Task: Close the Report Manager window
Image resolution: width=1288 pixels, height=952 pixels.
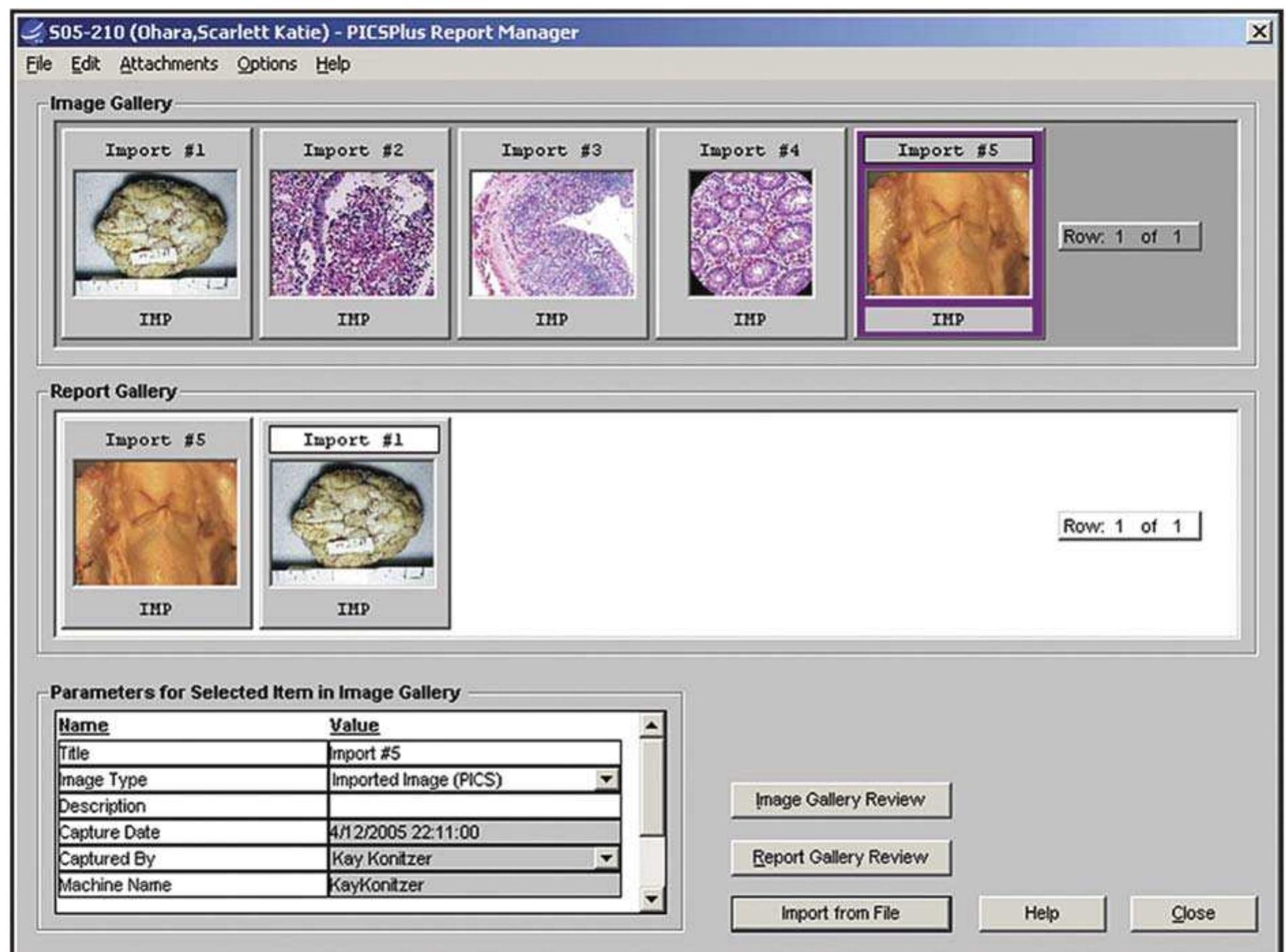Action: click(x=1259, y=31)
